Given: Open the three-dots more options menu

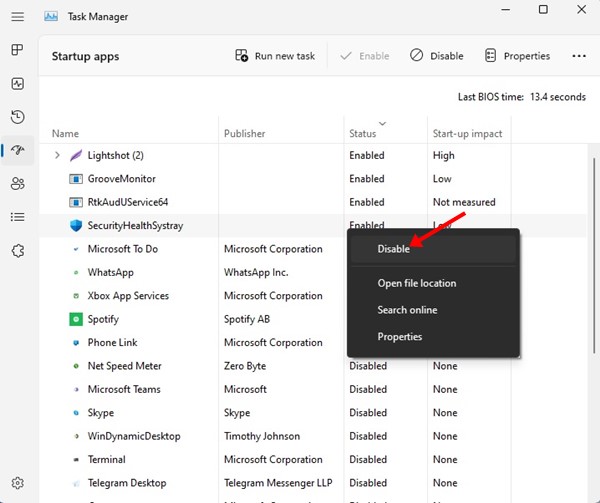Looking at the screenshot, I should (579, 56).
